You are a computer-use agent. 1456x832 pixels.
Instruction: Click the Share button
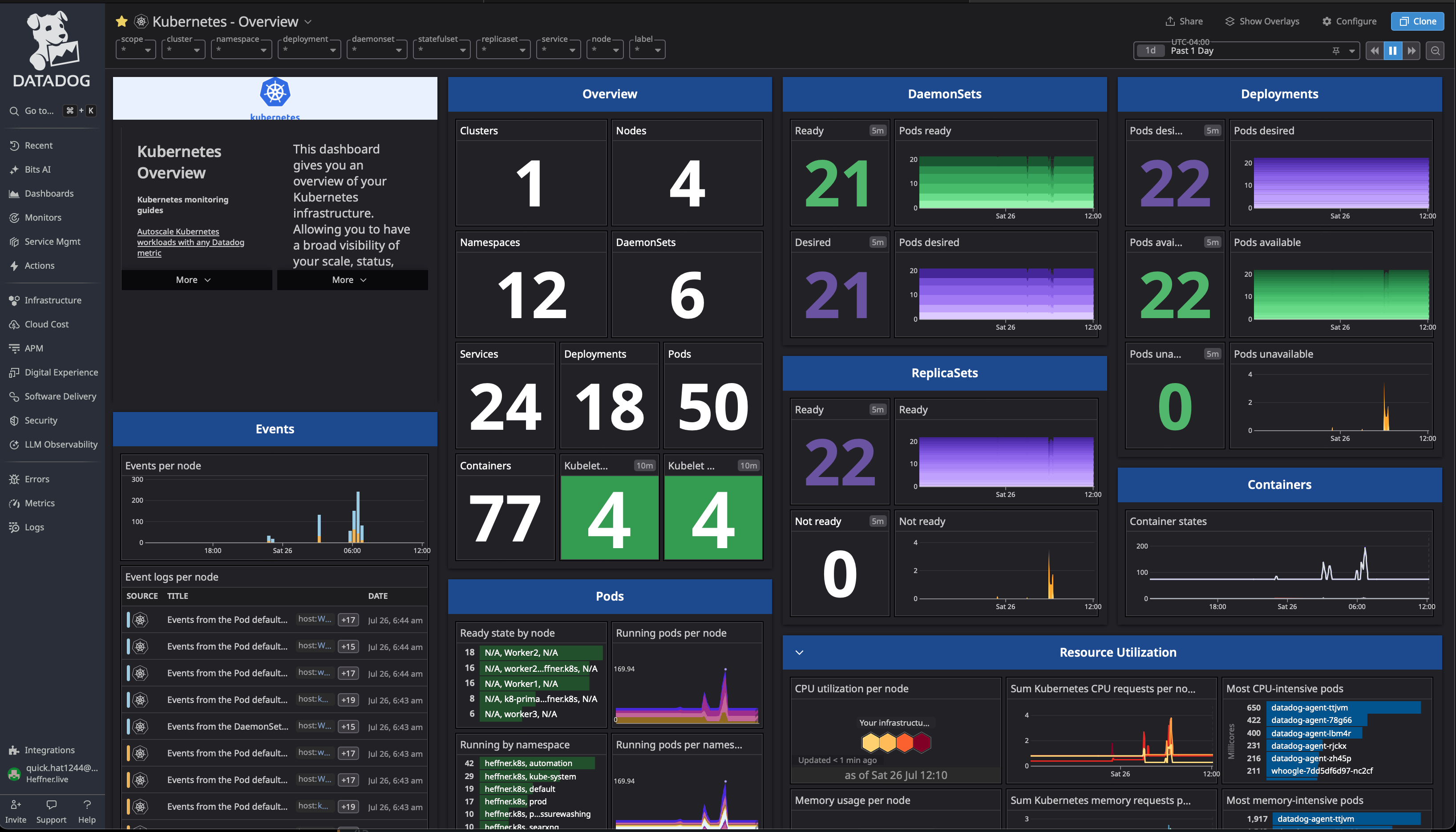coord(1184,21)
